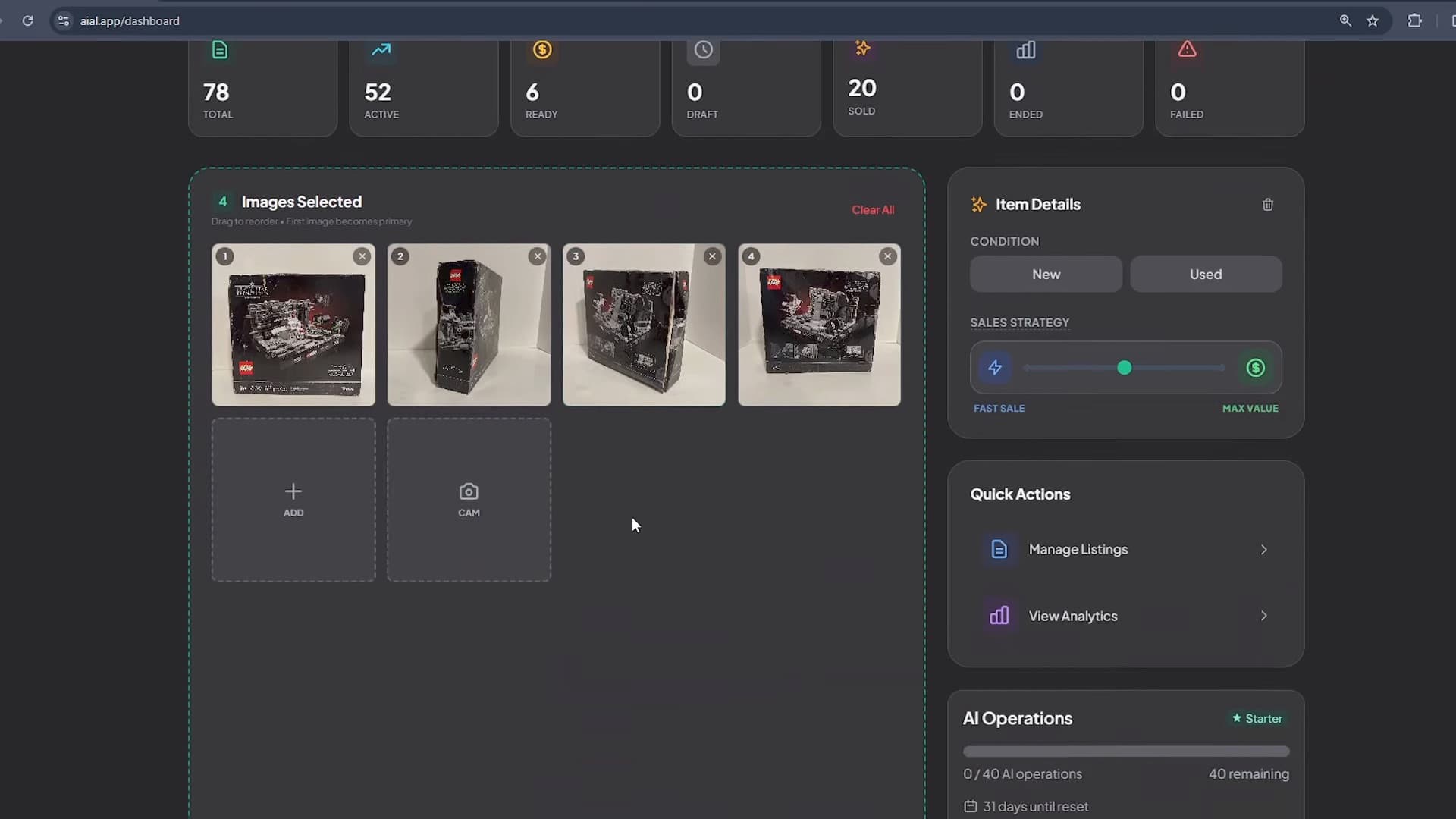Click the 0 DRAFT stat card
This screenshot has width=1456, height=819.
(746, 89)
